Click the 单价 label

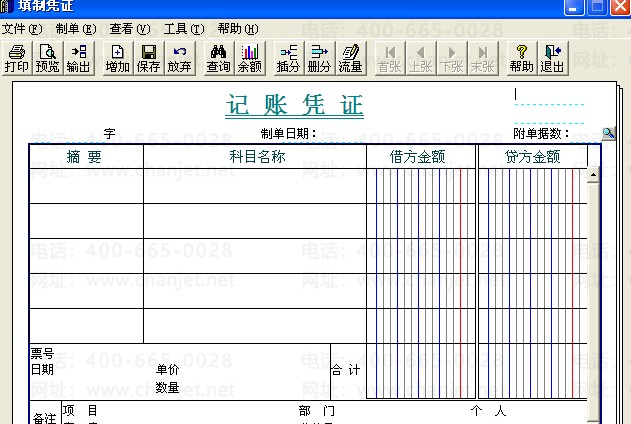(x=167, y=369)
